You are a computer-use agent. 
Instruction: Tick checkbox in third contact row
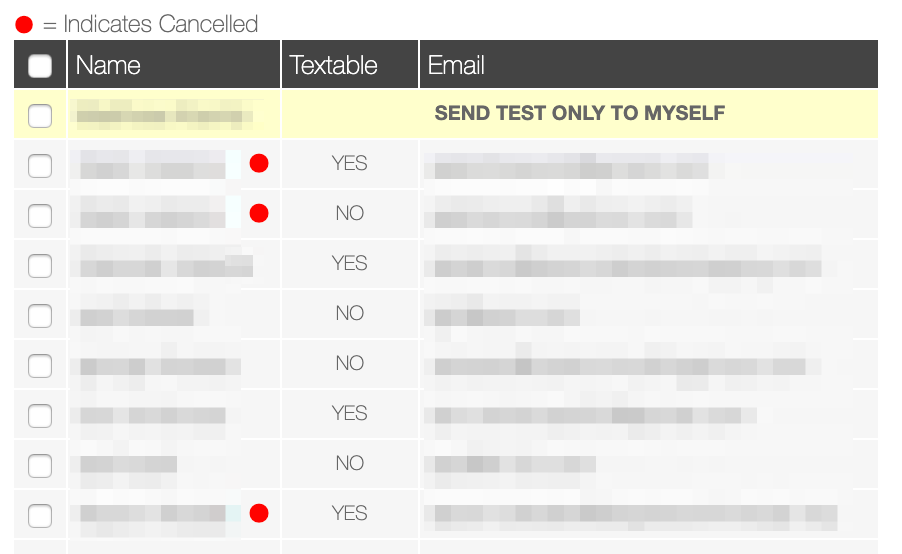[40, 266]
